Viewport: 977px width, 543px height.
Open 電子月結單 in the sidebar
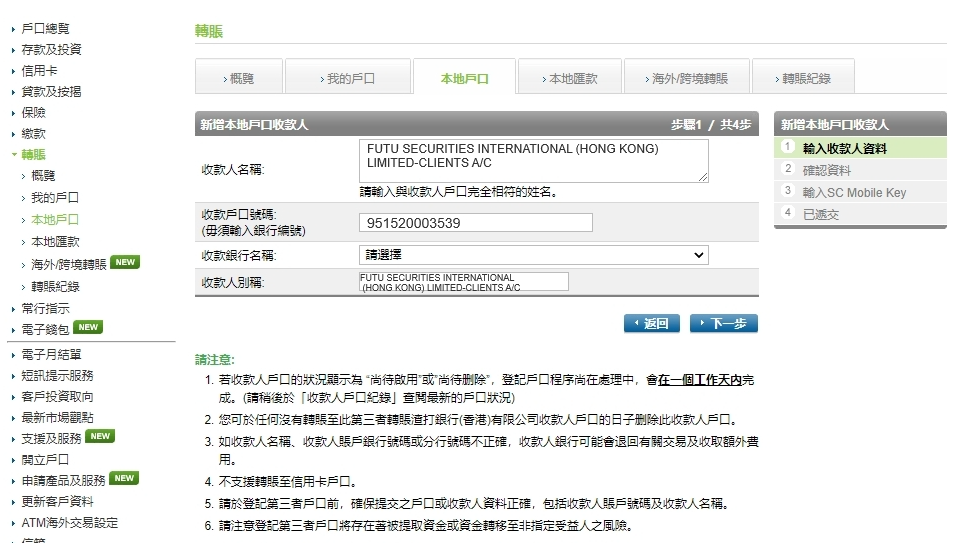pyautogui.click(x=51, y=355)
